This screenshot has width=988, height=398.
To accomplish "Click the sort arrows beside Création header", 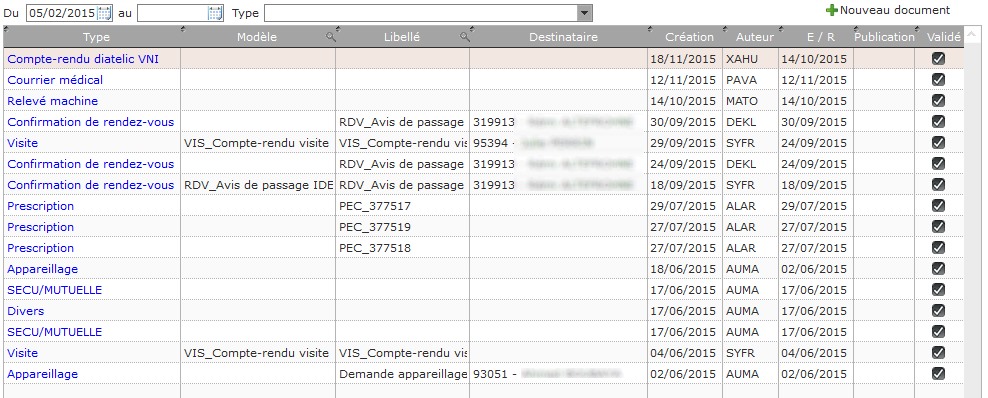I will 651,29.
